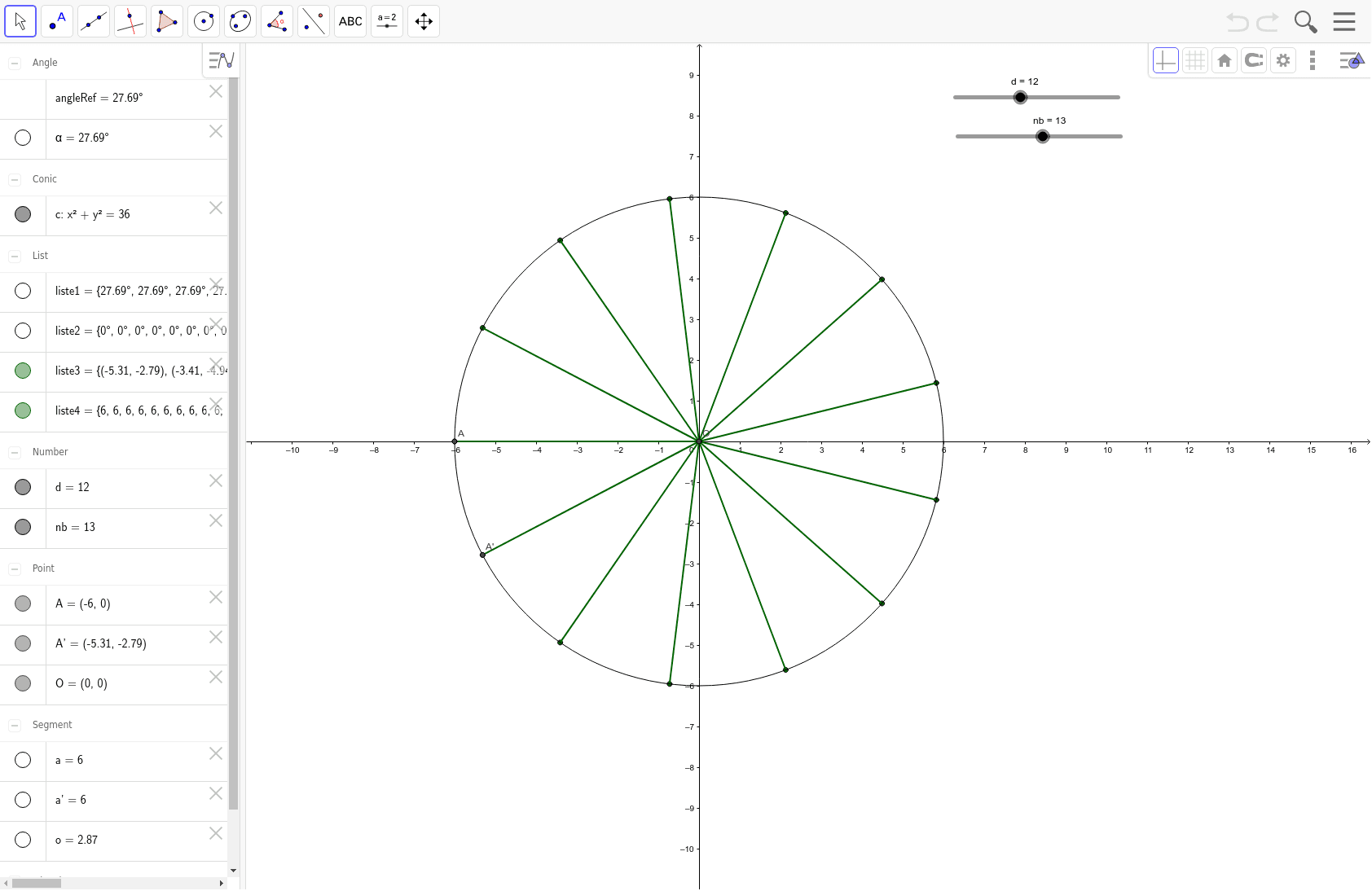Open the main hamburger menu
Viewport: 1372px width, 891px height.
1344,21
